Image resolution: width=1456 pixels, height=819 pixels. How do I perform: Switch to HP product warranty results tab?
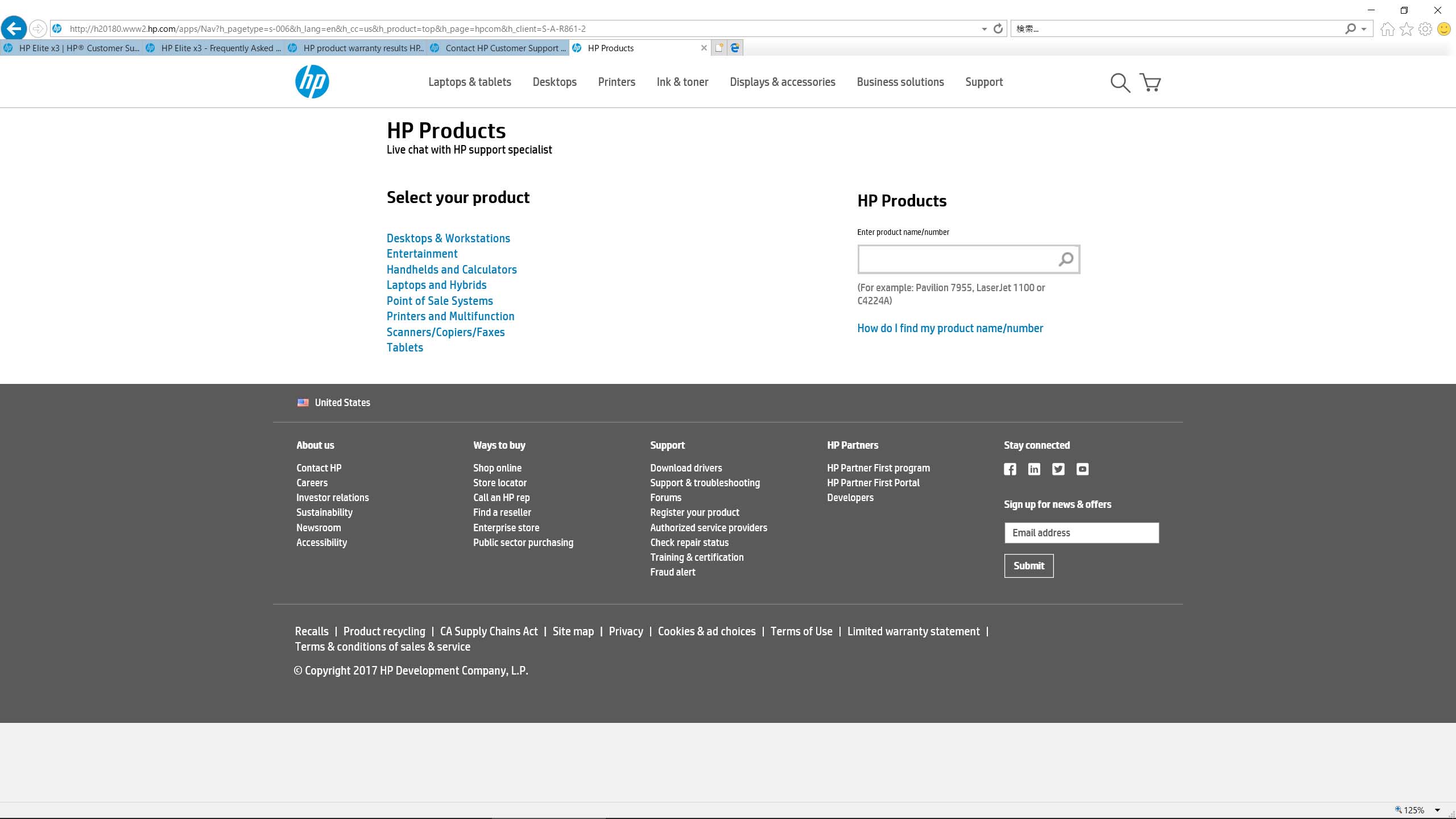click(355, 48)
